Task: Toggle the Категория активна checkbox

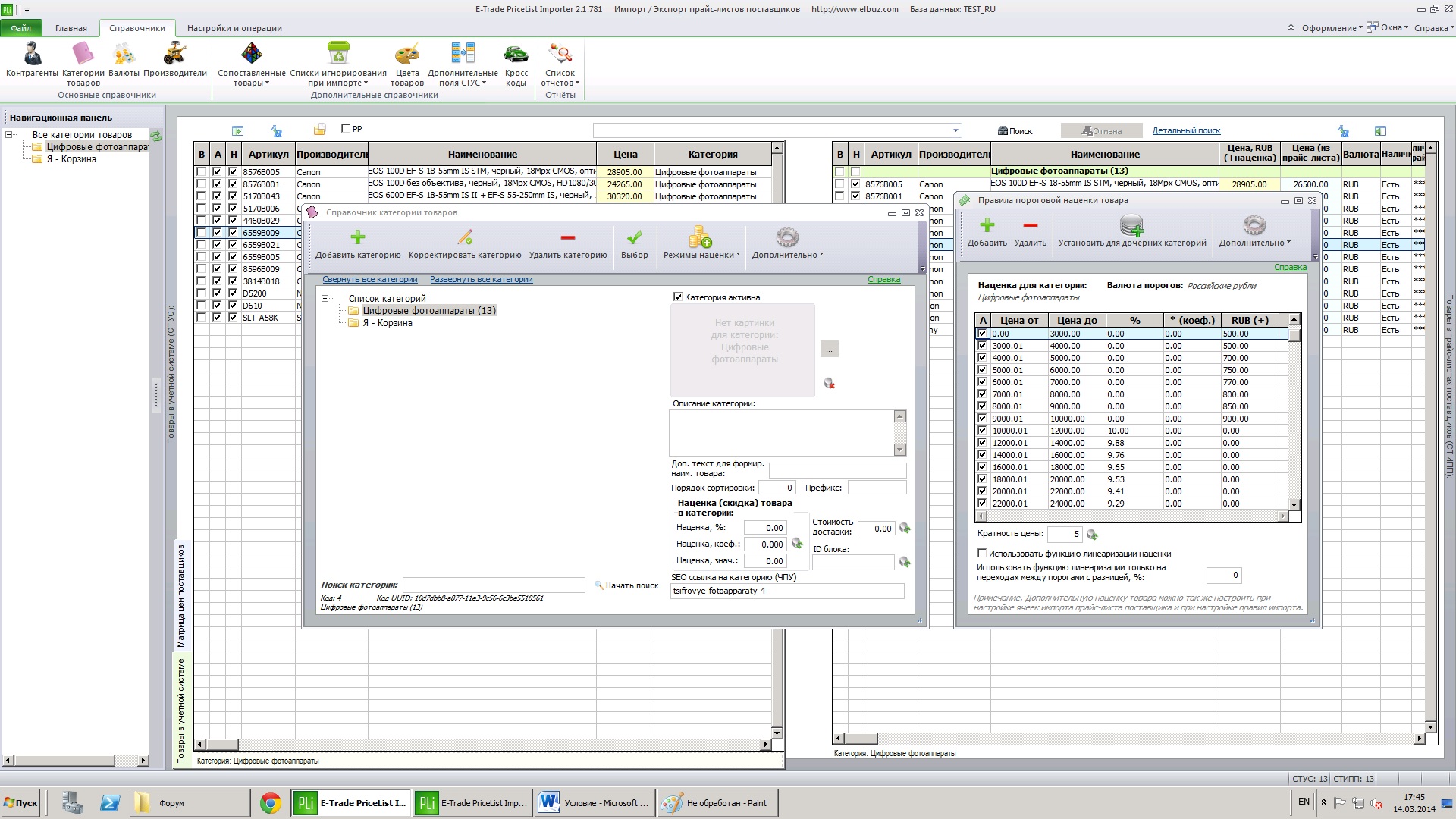Action: point(678,297)
